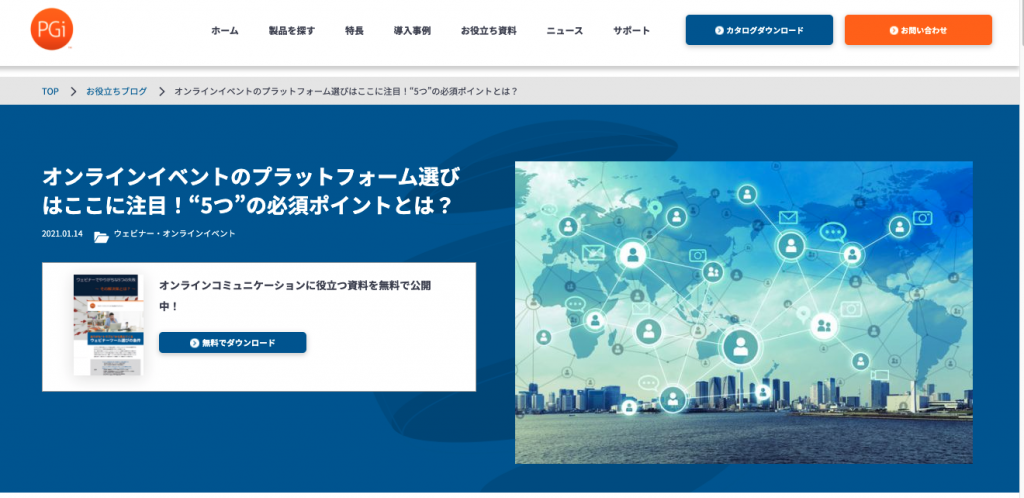
Task: Click the chevron after TOP in the breadcrumb
Action: (73, 91)
